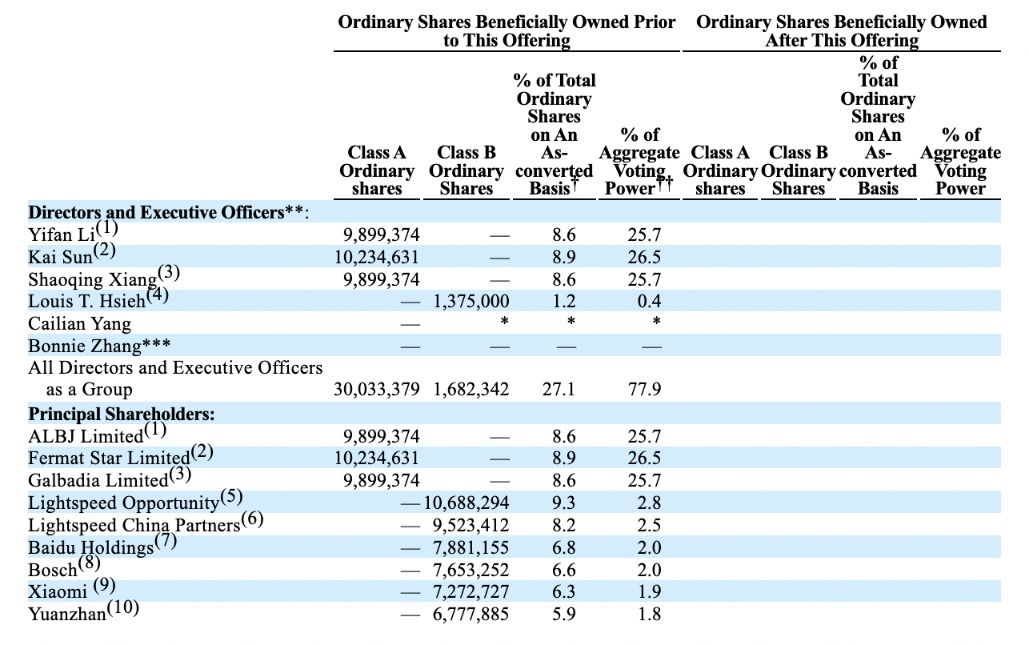Select the ALBJ Limited shareholder name
1029x645 pixels.
86,436
